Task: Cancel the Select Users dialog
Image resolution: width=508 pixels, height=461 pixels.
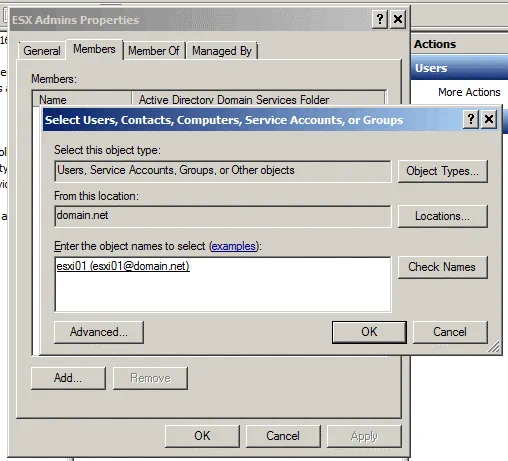Action: click(450, 332)
